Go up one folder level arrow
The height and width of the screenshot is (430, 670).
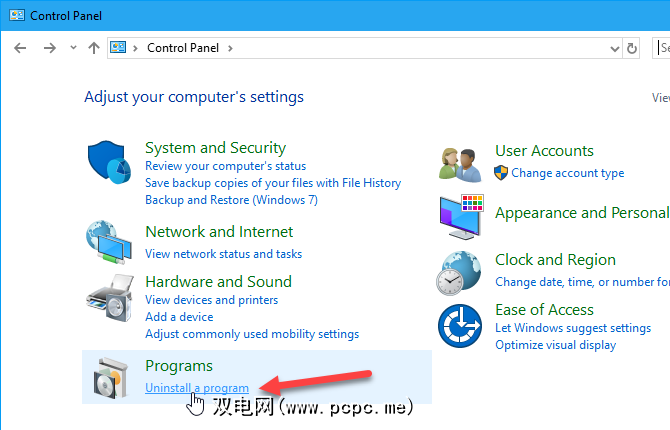pyautogui.click(x=94, y=48)
